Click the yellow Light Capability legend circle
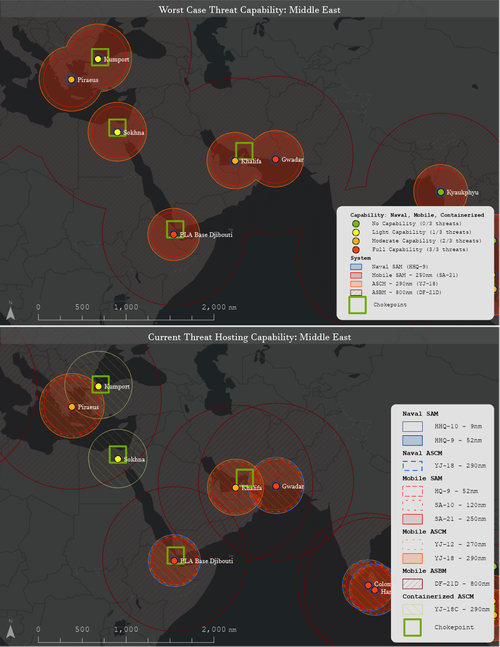500x647 pixels. (356, 232)
